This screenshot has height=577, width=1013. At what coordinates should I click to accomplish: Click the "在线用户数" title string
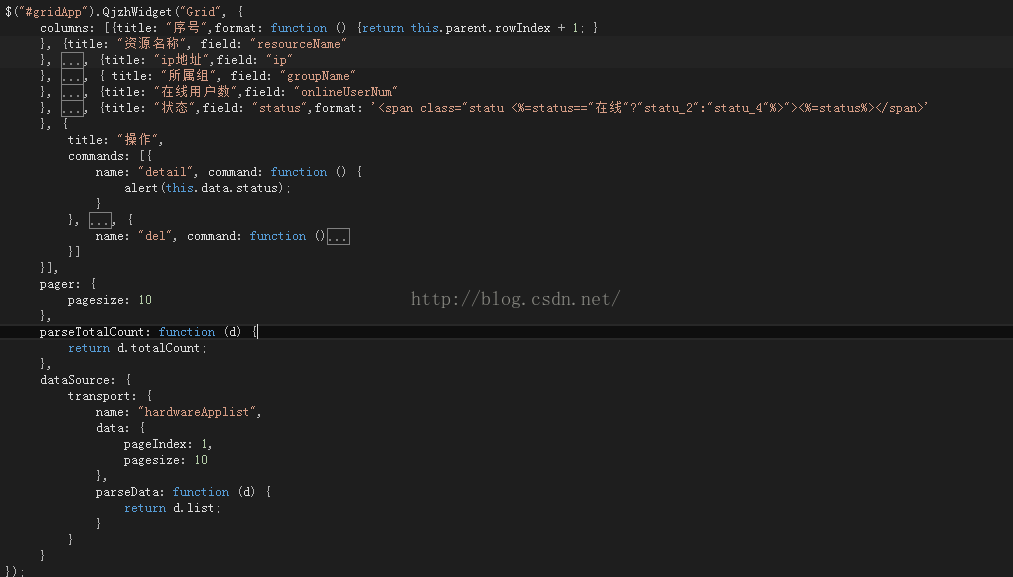coord(198,92)
